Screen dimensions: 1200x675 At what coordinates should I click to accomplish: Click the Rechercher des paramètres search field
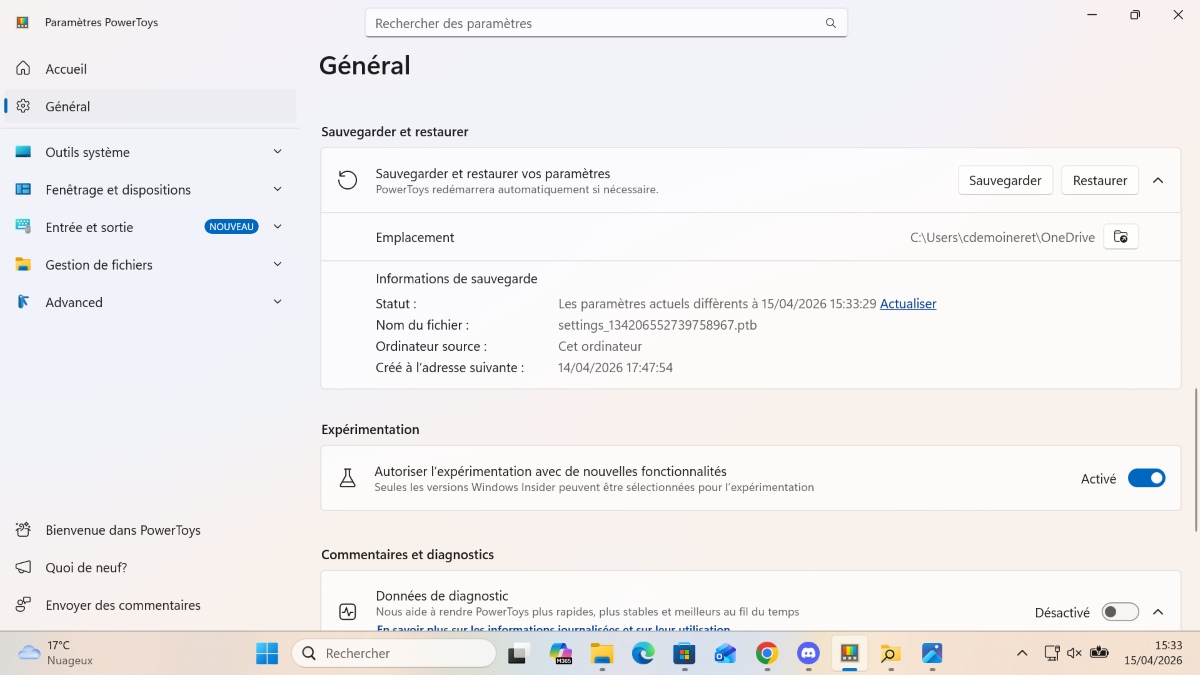click(x=595, y=23)
